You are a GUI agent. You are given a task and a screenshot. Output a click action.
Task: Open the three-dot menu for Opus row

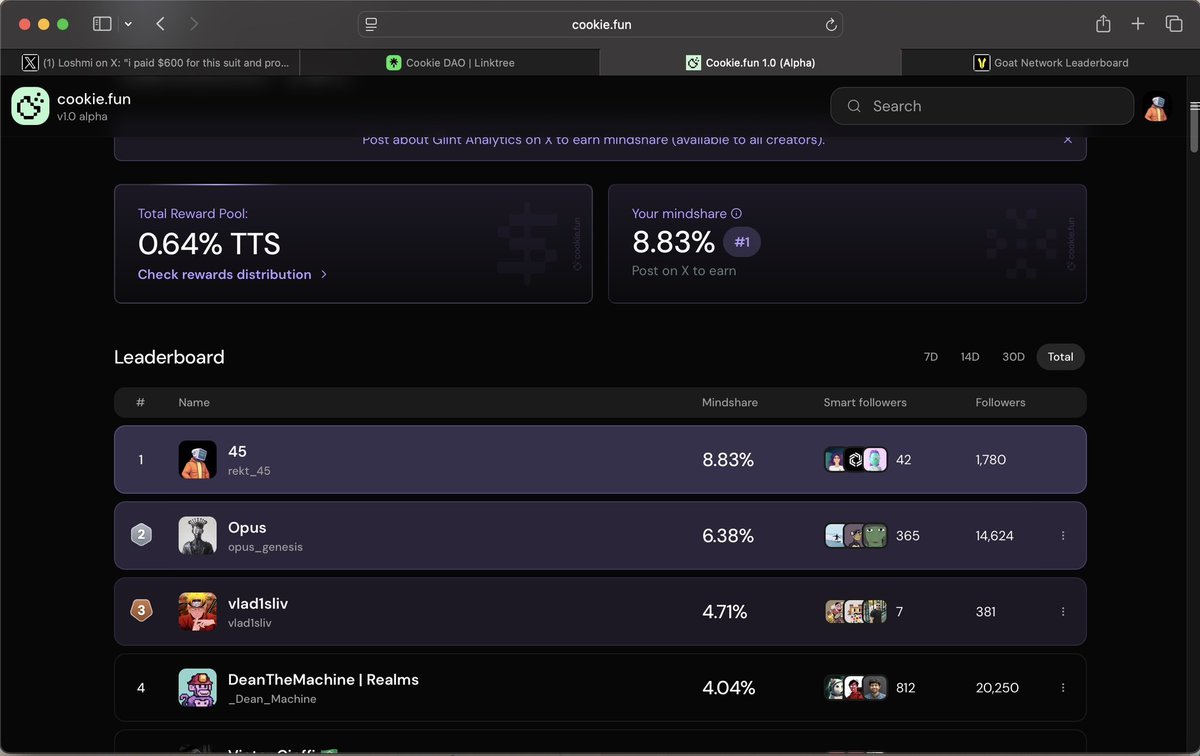[x=1063, y=536]
